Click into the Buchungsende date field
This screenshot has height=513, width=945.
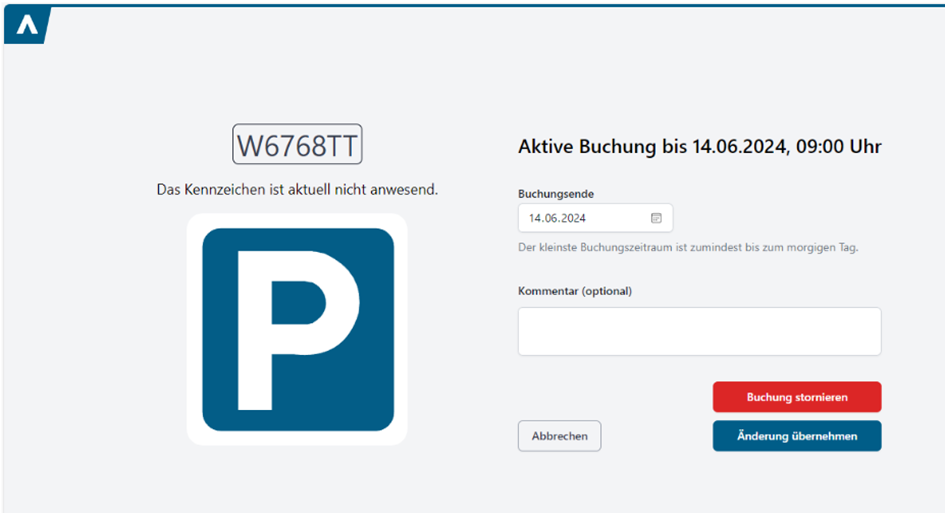pos(595,218)
